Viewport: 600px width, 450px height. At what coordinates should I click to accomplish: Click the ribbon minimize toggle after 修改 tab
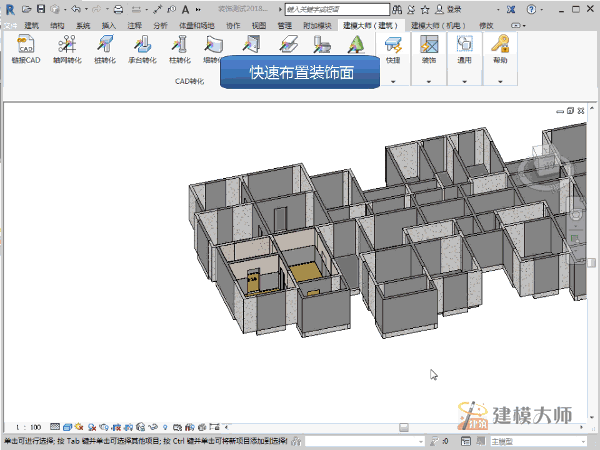pos(518,26)
